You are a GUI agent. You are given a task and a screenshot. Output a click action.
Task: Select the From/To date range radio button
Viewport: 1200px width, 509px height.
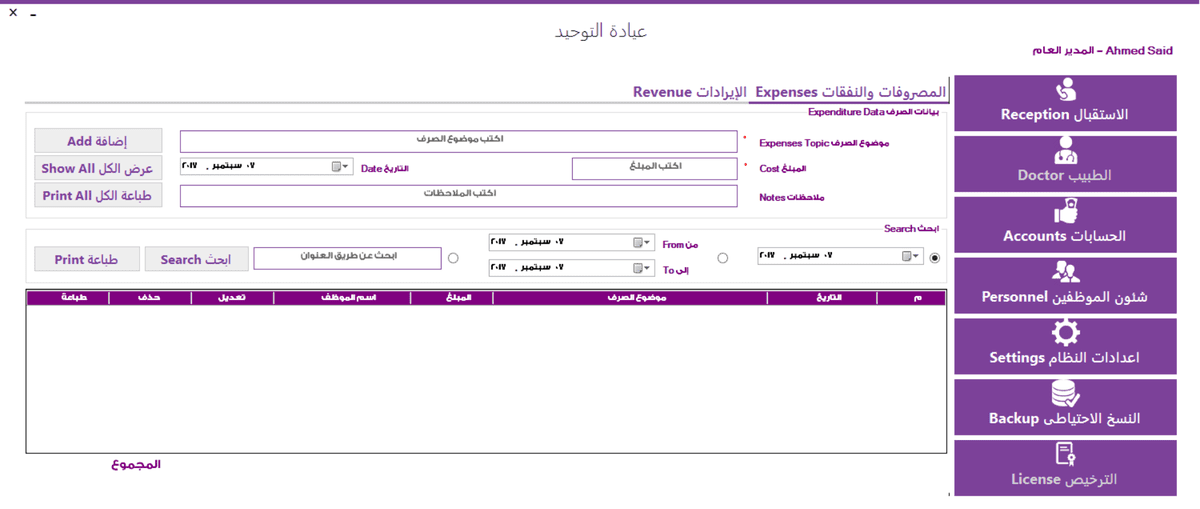[723, 258]
